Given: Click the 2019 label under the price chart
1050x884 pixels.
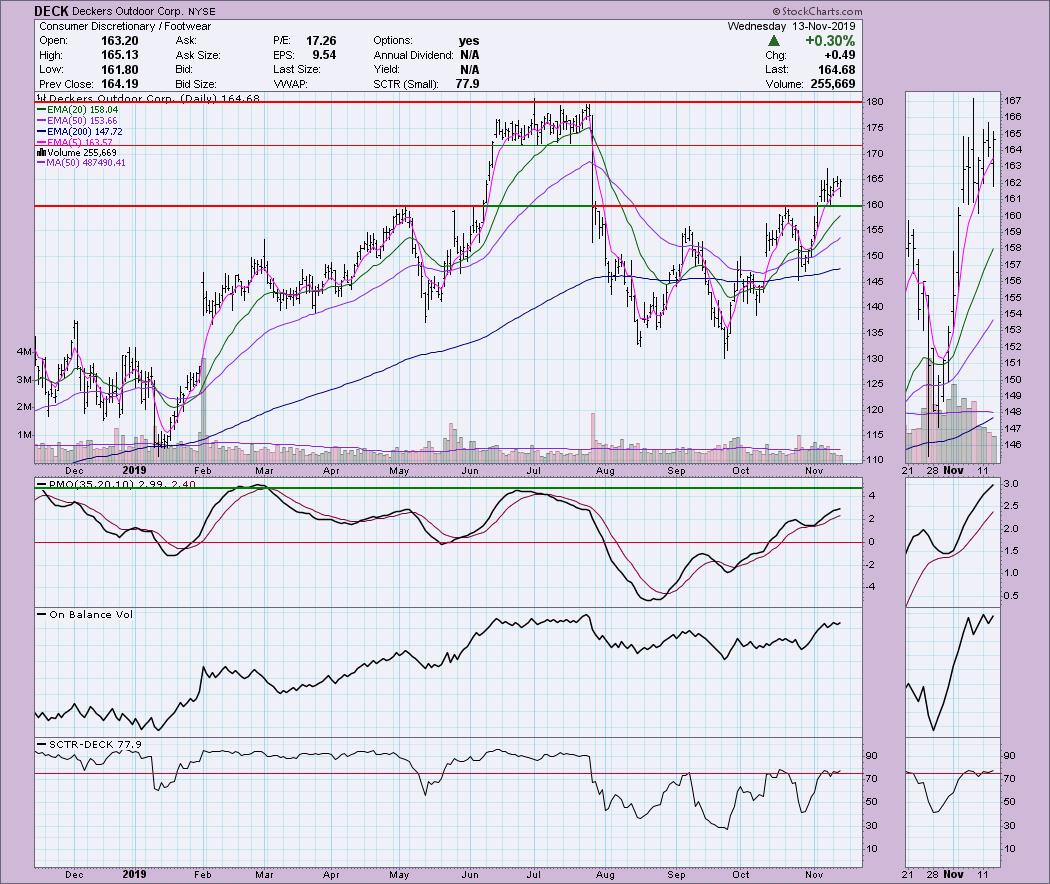Looking at the screenshot, I should (x=134, y=470).
